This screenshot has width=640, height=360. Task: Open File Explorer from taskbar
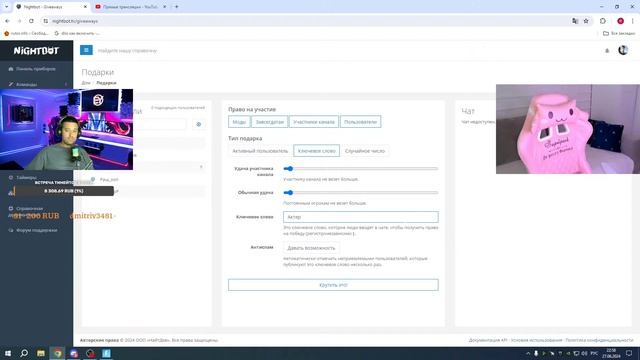[41, 353]
